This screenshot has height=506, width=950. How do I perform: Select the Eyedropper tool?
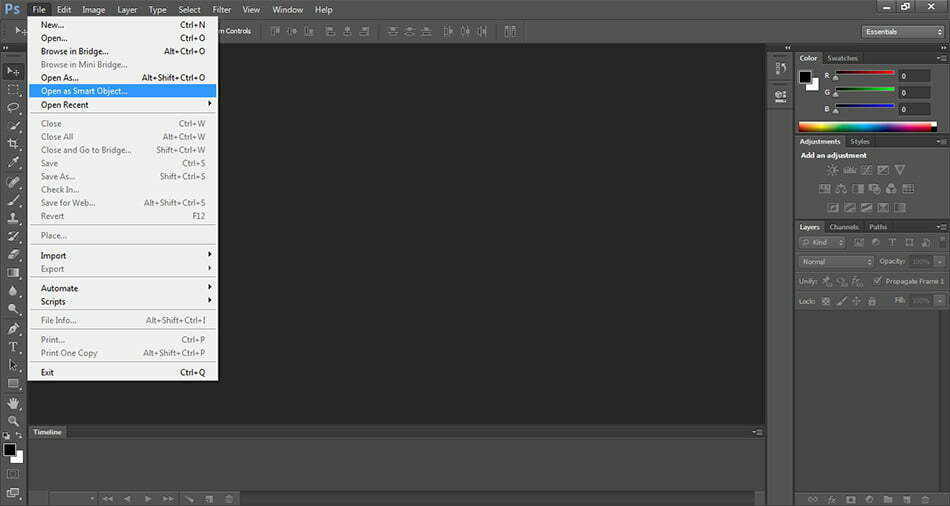13,162
